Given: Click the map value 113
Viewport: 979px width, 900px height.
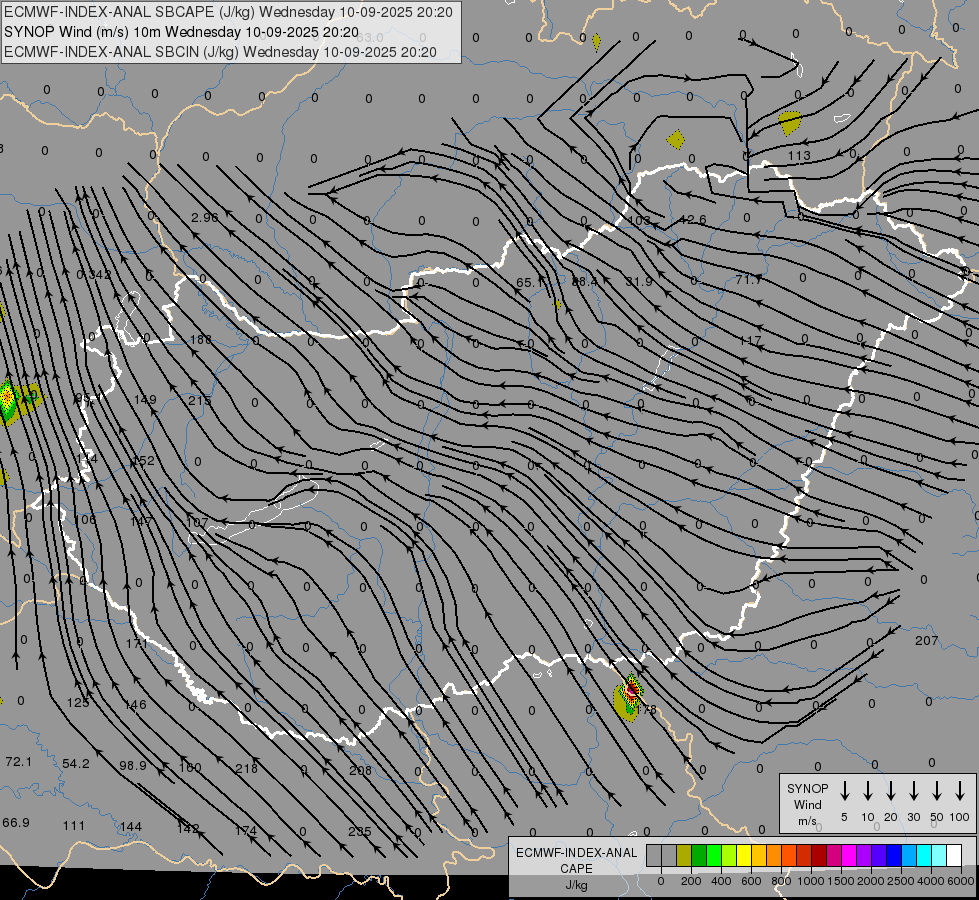Looking at the screenshot, I should [799, 156].
